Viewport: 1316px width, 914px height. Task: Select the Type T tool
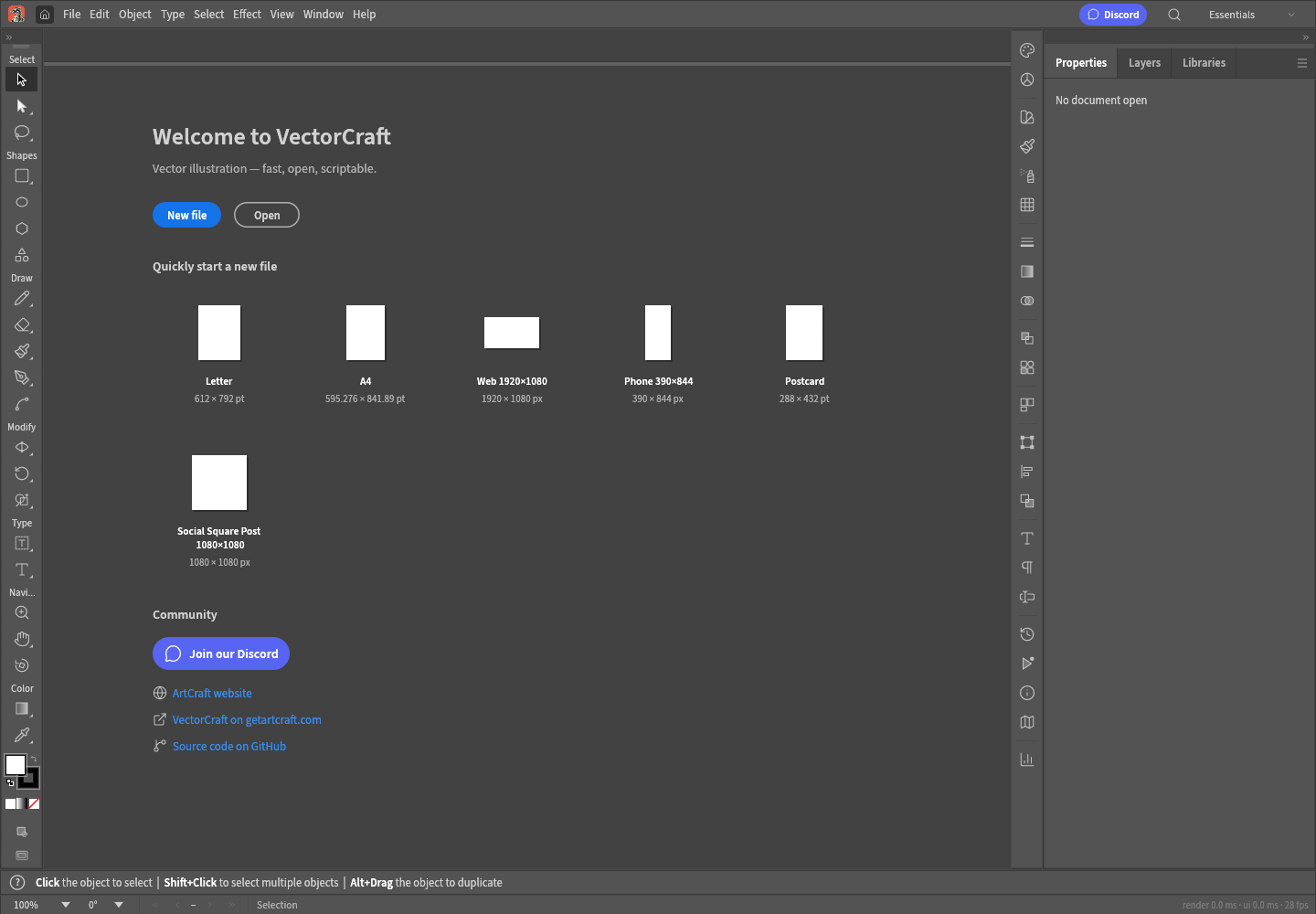(x=22, y=569)
